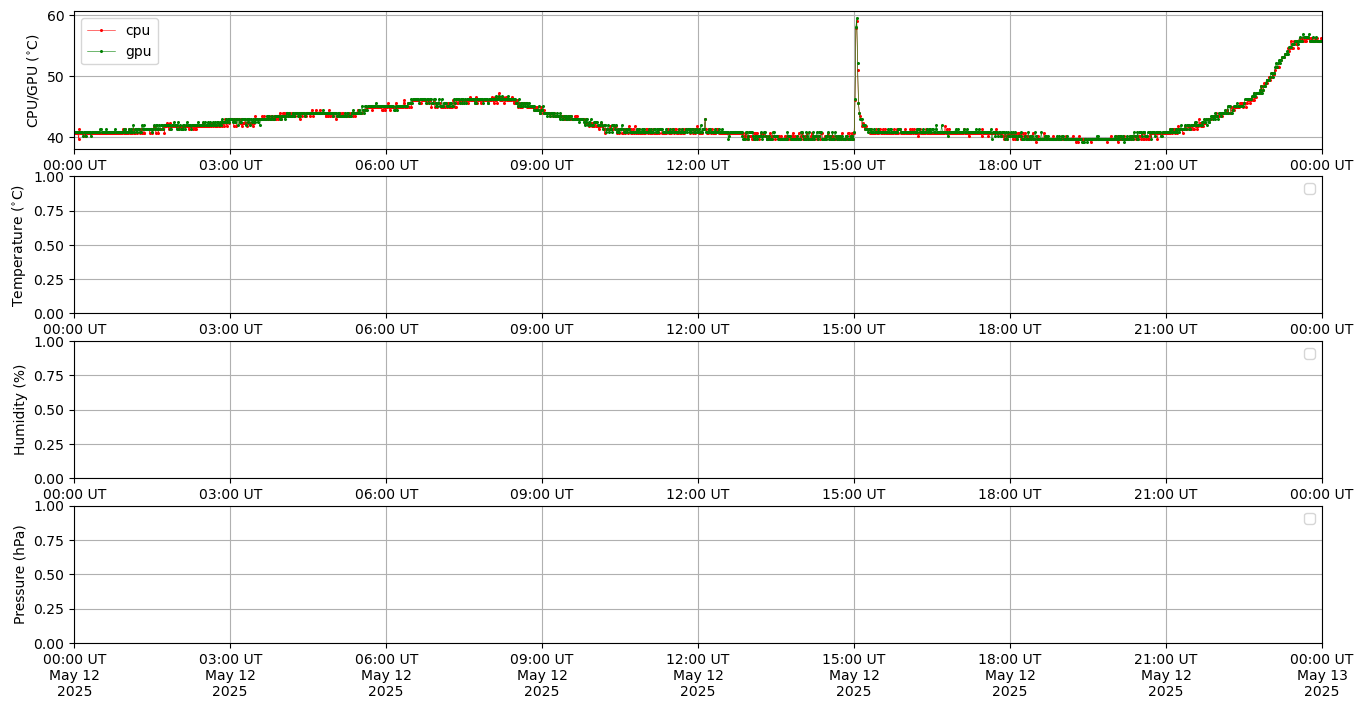1363x709 pixels.
Task: Click the 09:00 UT May 12 2025 tick label
Action: [542, 675]
